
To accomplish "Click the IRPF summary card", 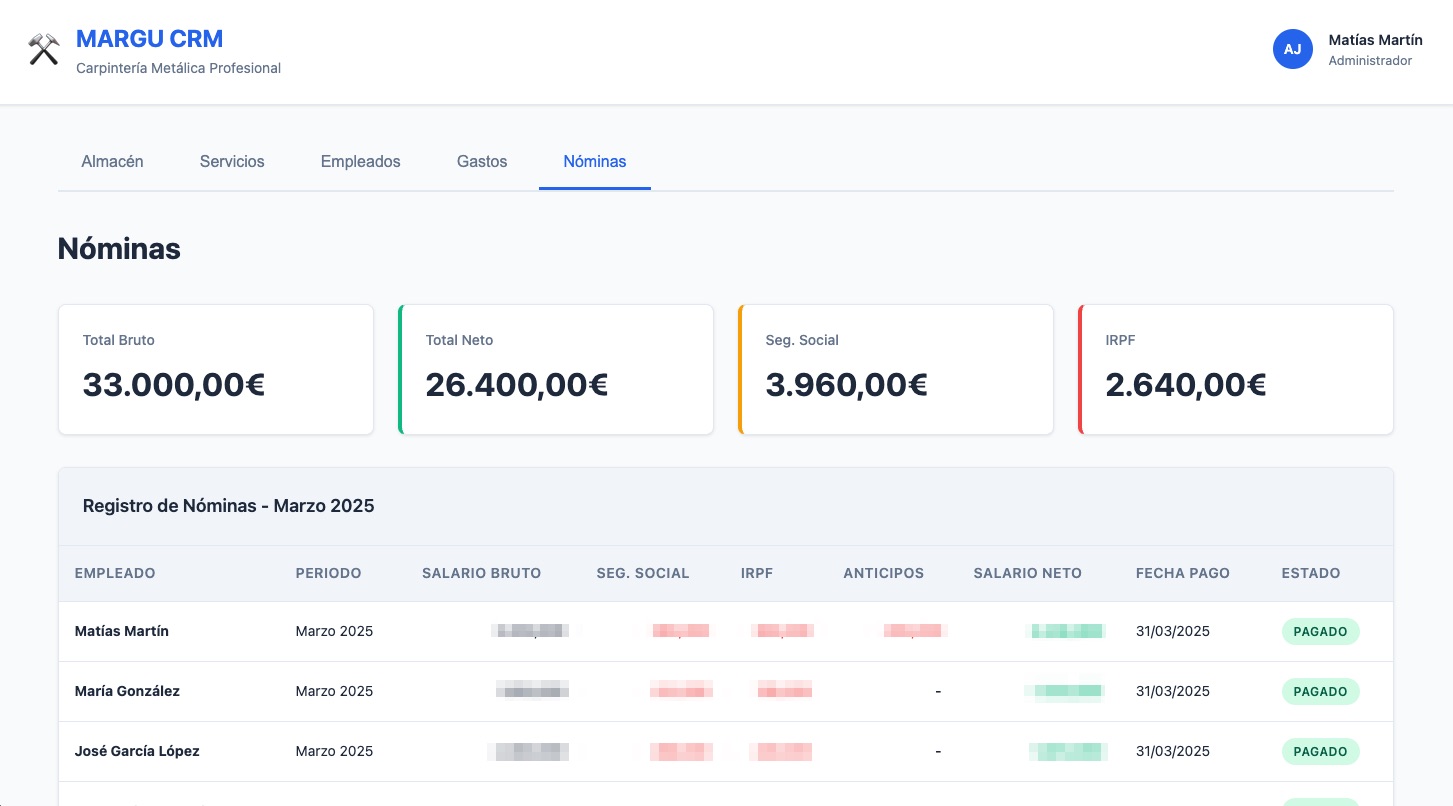I will click(1236, 370).
